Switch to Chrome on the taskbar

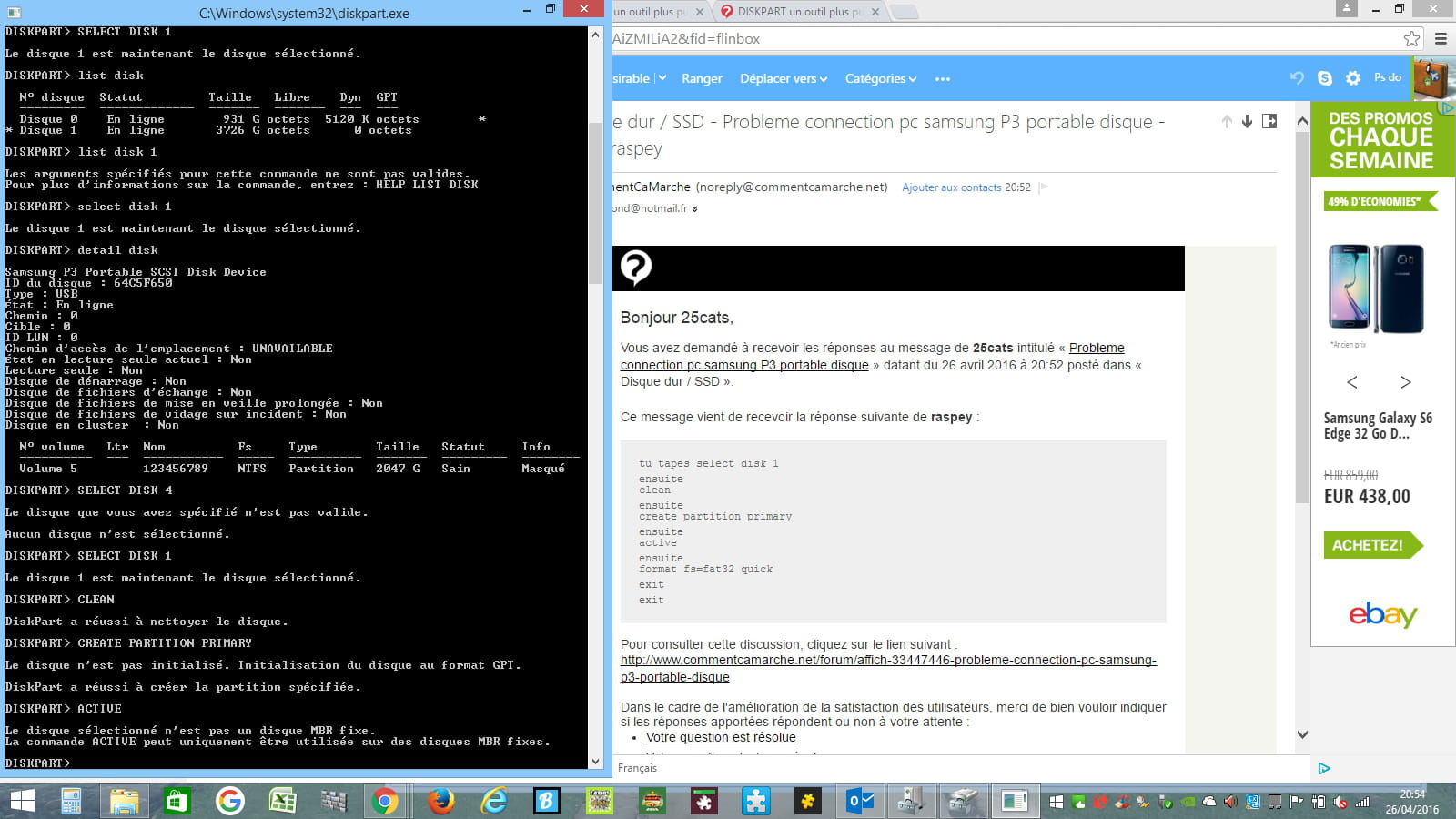click(385, 801)
